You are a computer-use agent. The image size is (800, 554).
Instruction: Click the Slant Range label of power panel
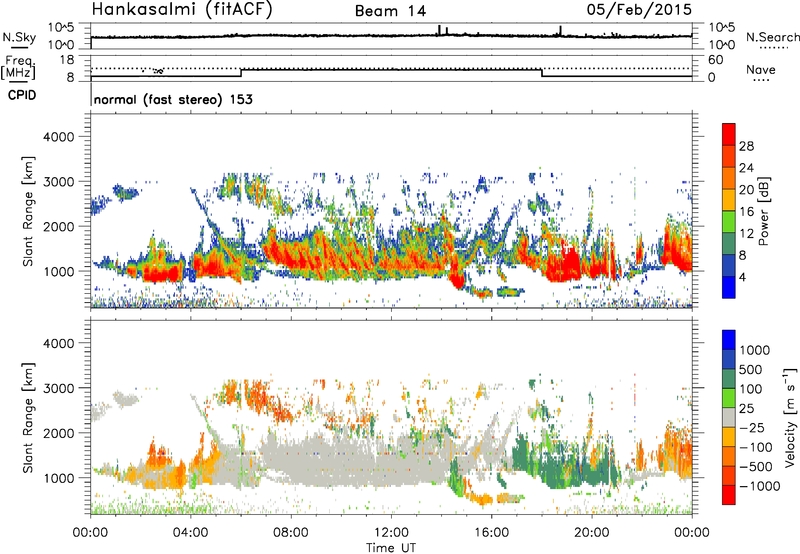click(28, 211)
